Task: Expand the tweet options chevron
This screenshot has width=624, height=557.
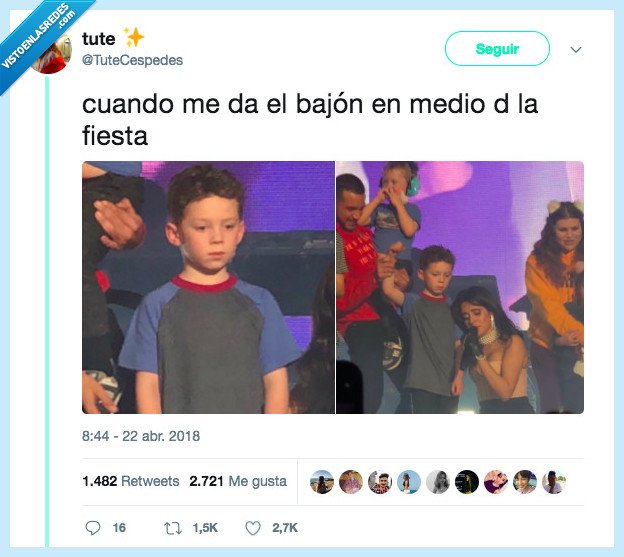Action: click(576, 50)
